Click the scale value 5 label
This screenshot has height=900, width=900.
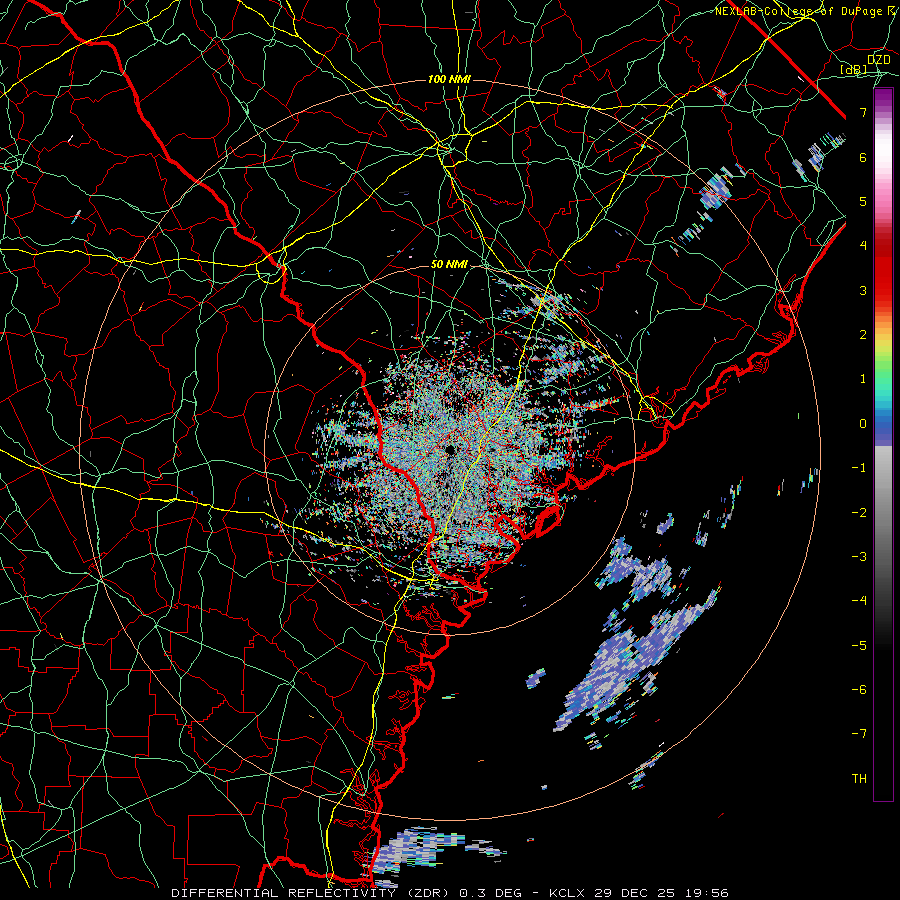coord(863,201)
